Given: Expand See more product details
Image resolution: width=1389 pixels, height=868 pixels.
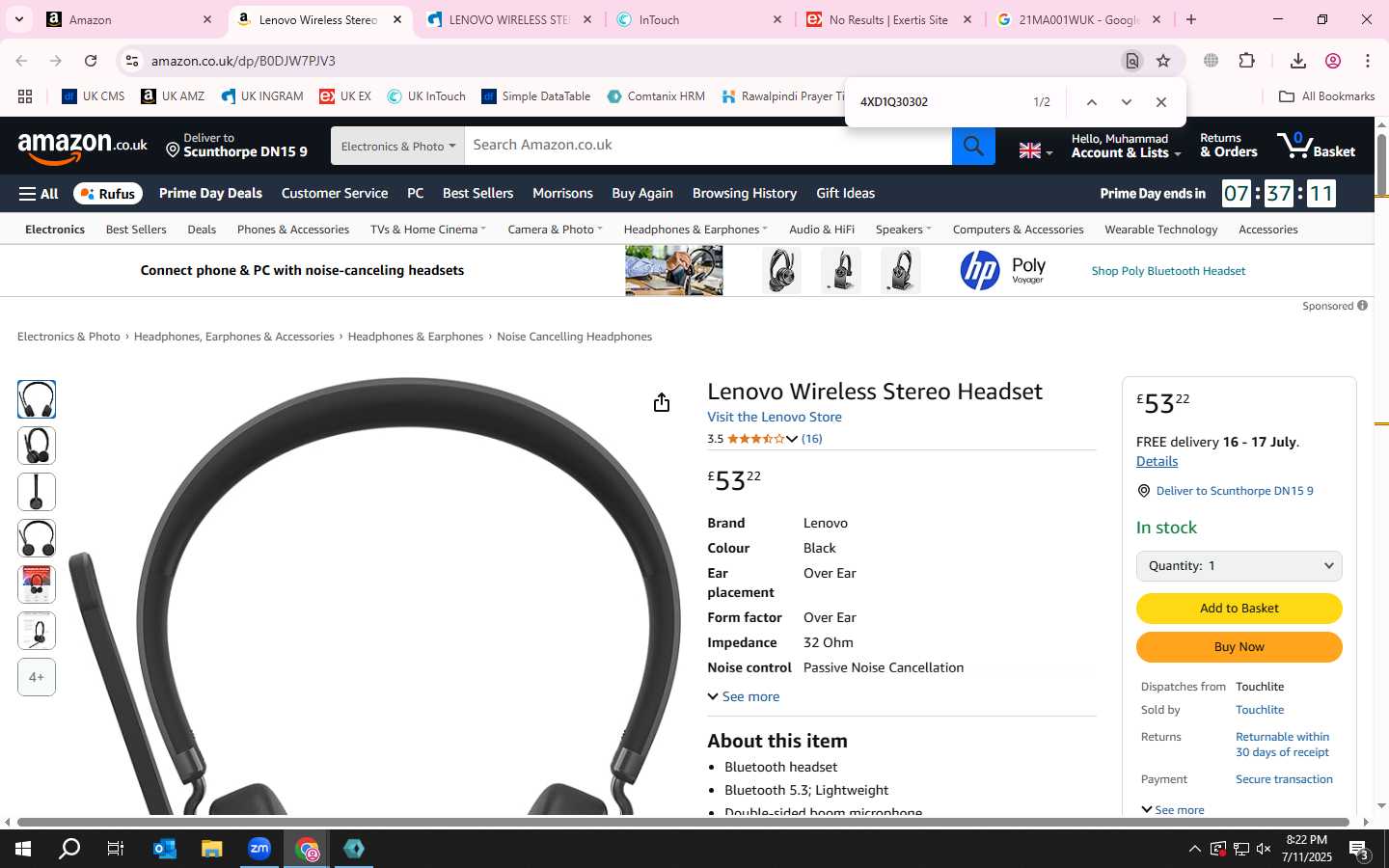Looking at the screenshot, I should 744,696.
